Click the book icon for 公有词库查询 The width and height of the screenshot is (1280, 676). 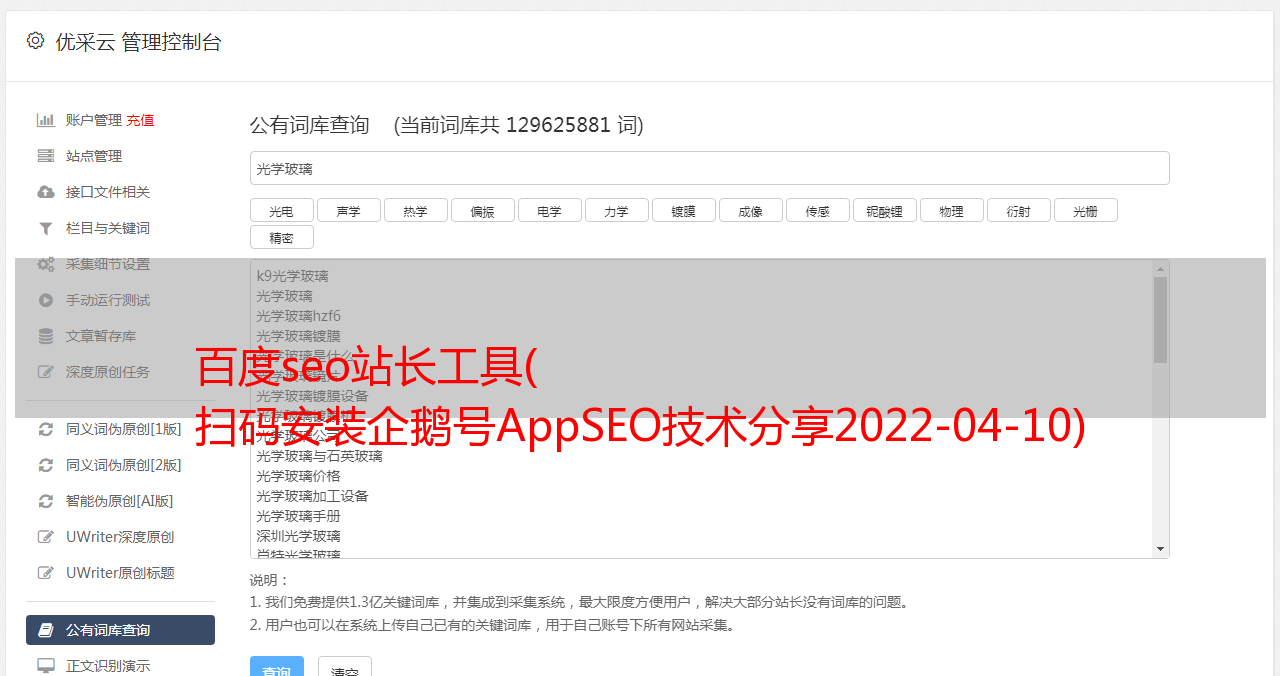(x=46, y=630)
